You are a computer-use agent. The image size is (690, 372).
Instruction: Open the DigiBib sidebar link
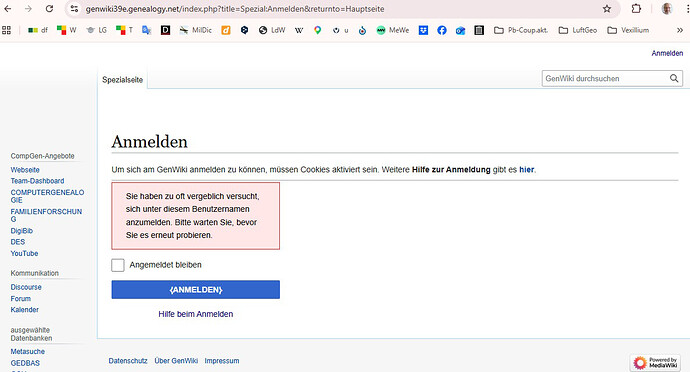[x=22, y=231]
